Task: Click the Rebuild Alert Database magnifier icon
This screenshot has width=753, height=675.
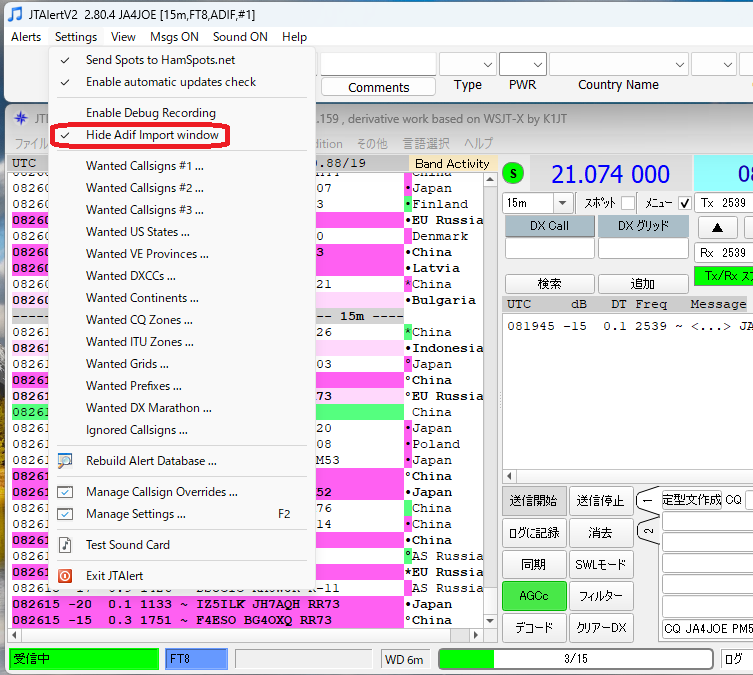Action: 65,461
